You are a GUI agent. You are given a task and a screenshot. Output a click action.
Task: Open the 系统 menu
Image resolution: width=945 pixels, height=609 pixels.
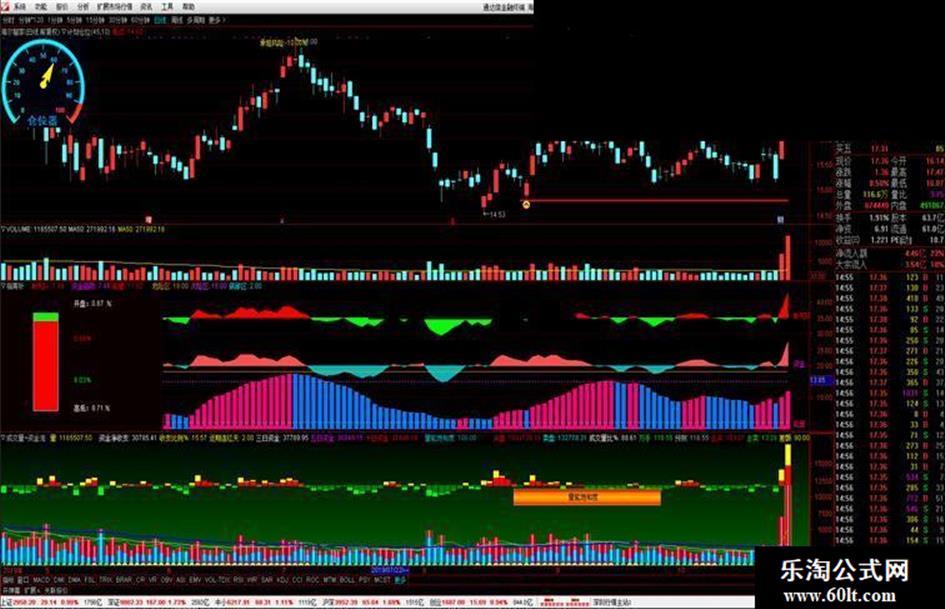(20, 7)
